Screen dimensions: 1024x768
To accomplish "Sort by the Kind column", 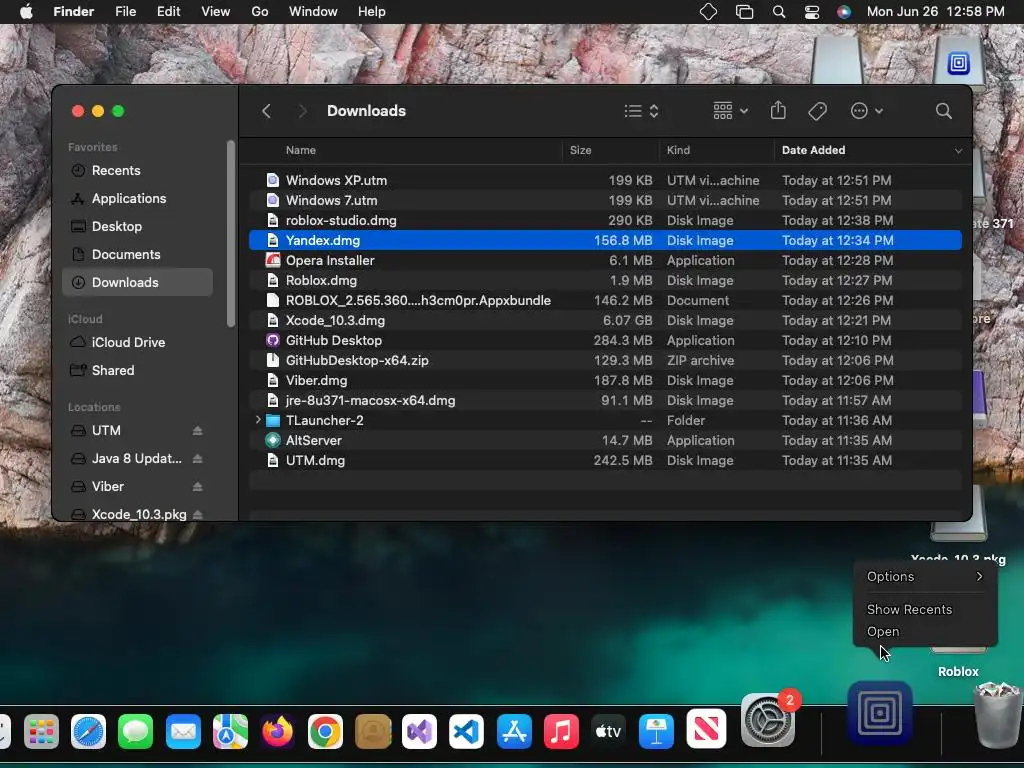I will (x=678, y=150).
